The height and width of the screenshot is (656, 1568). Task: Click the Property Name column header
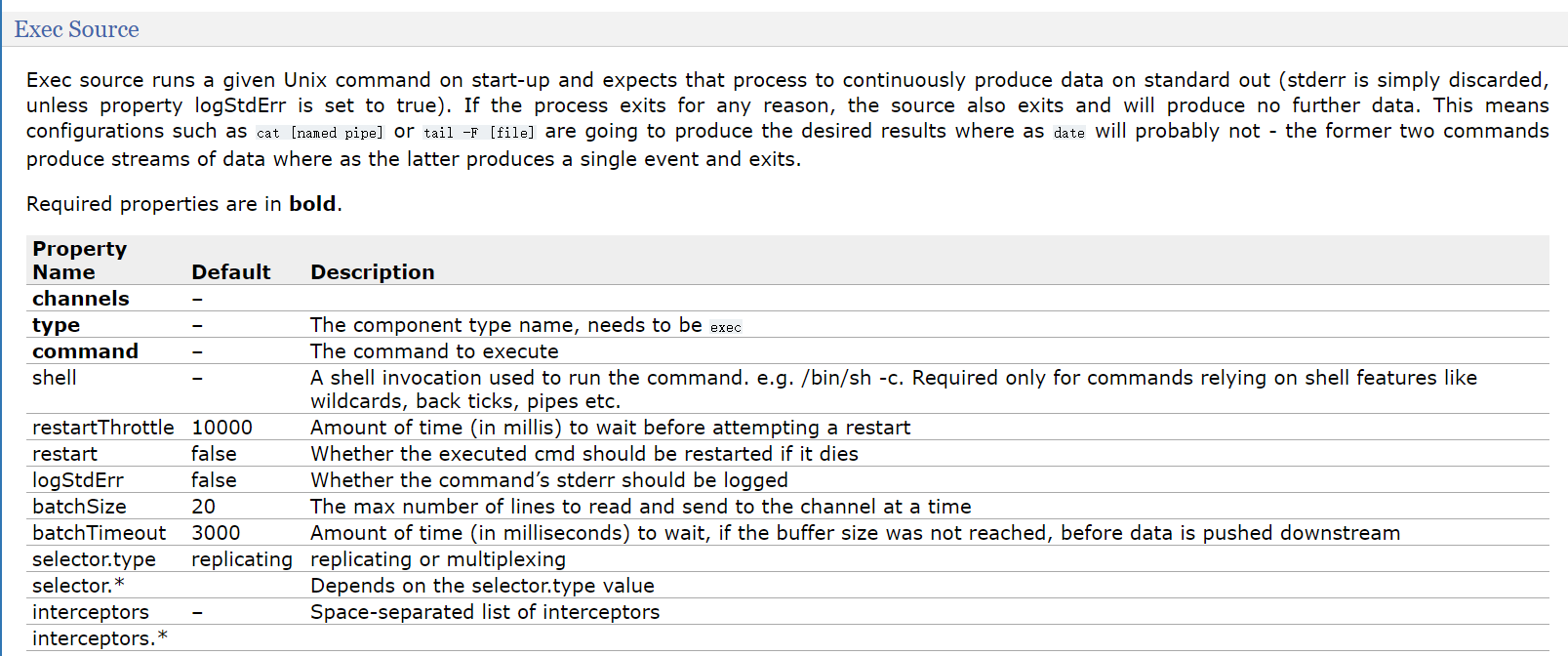[x=79, y=261]
